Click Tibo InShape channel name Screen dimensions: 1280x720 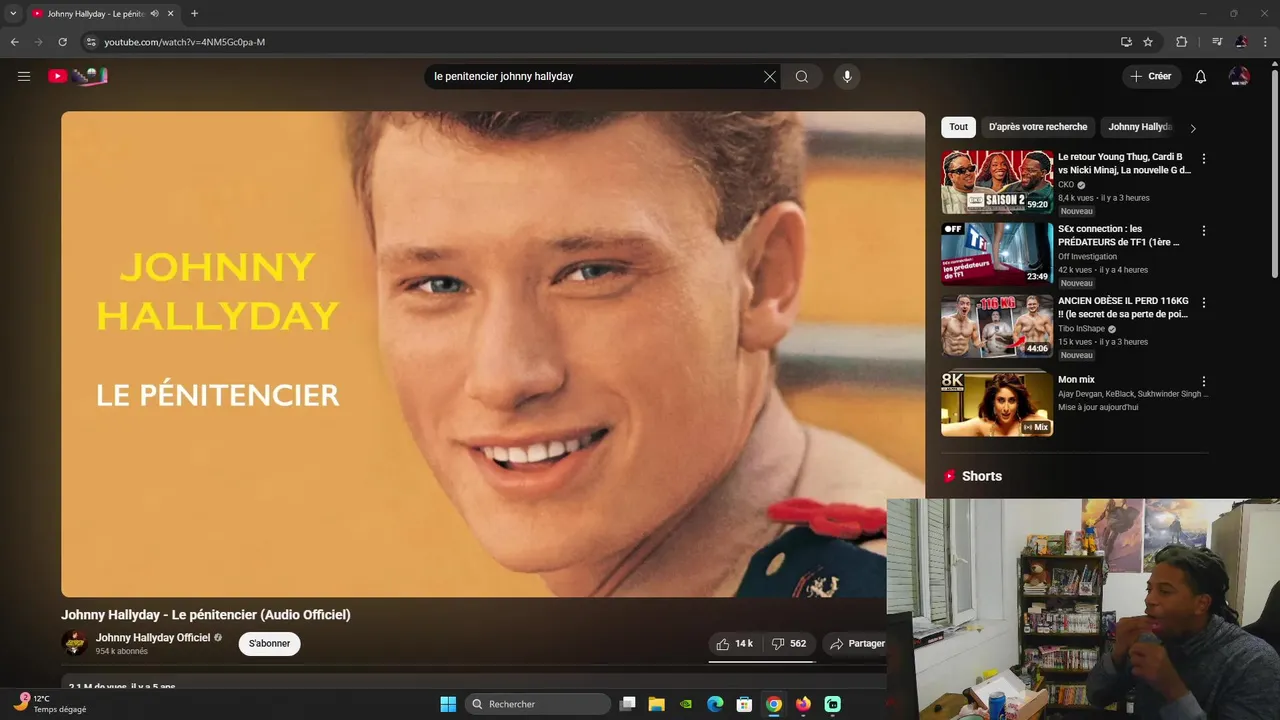click(1081, 329)
